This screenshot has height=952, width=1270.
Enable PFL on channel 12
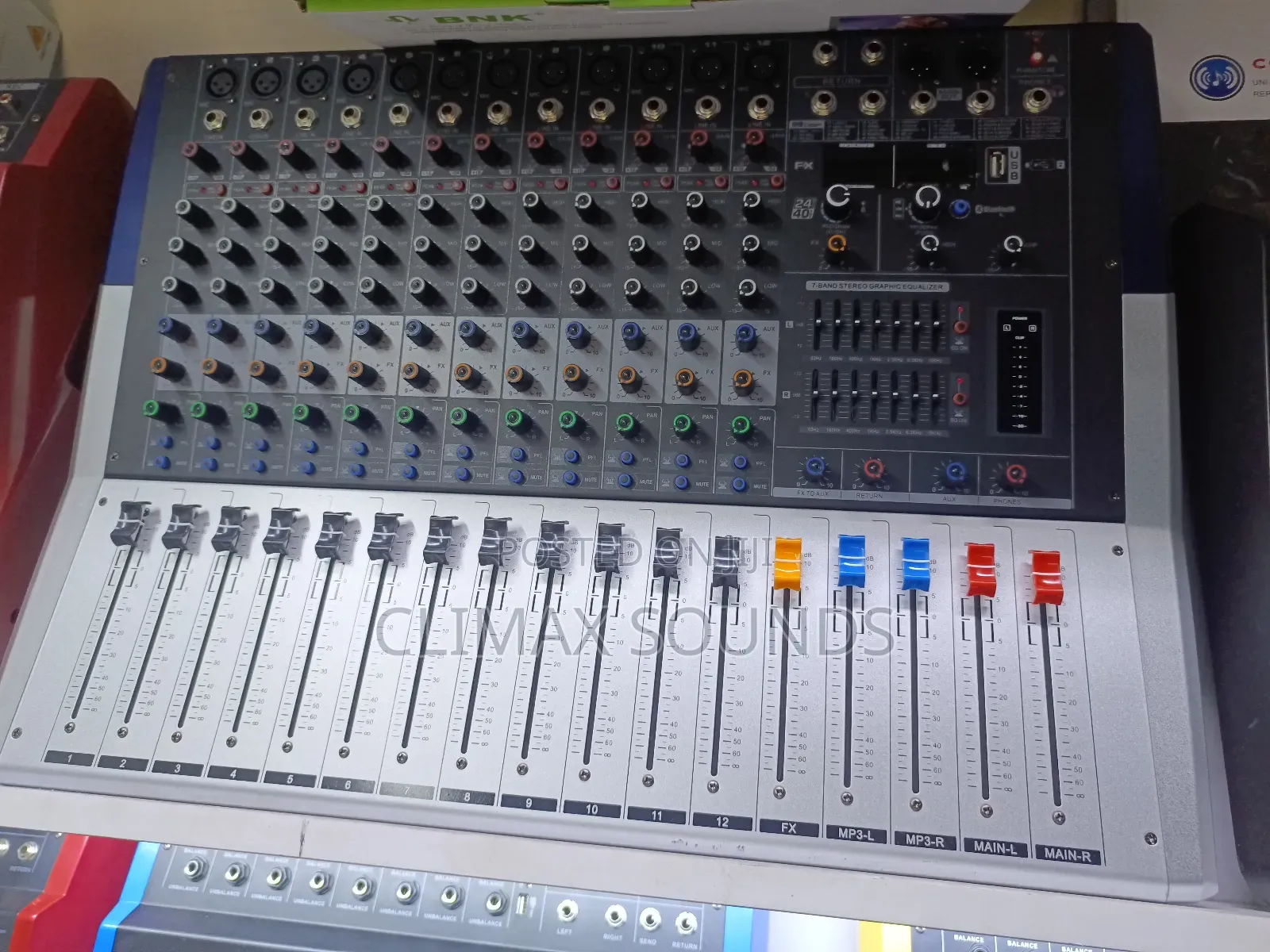coord(740,462)
